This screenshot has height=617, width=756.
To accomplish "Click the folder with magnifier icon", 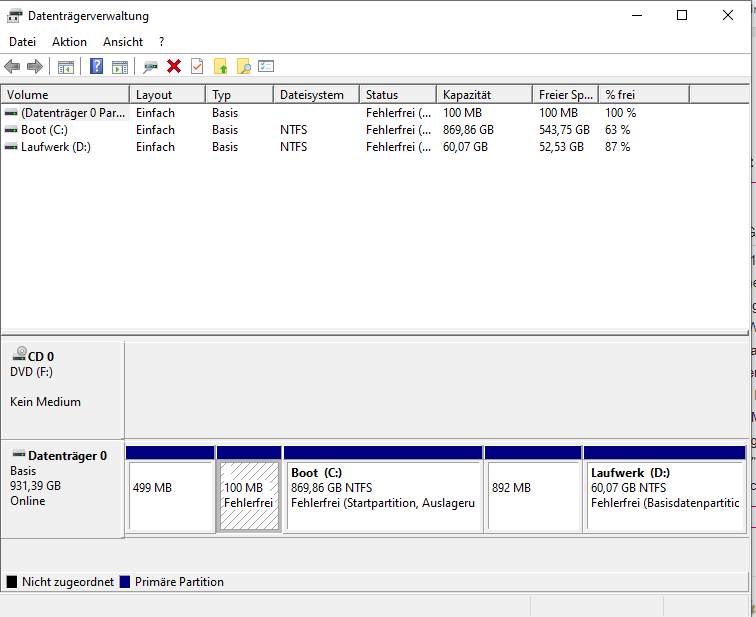I will 243,66.
